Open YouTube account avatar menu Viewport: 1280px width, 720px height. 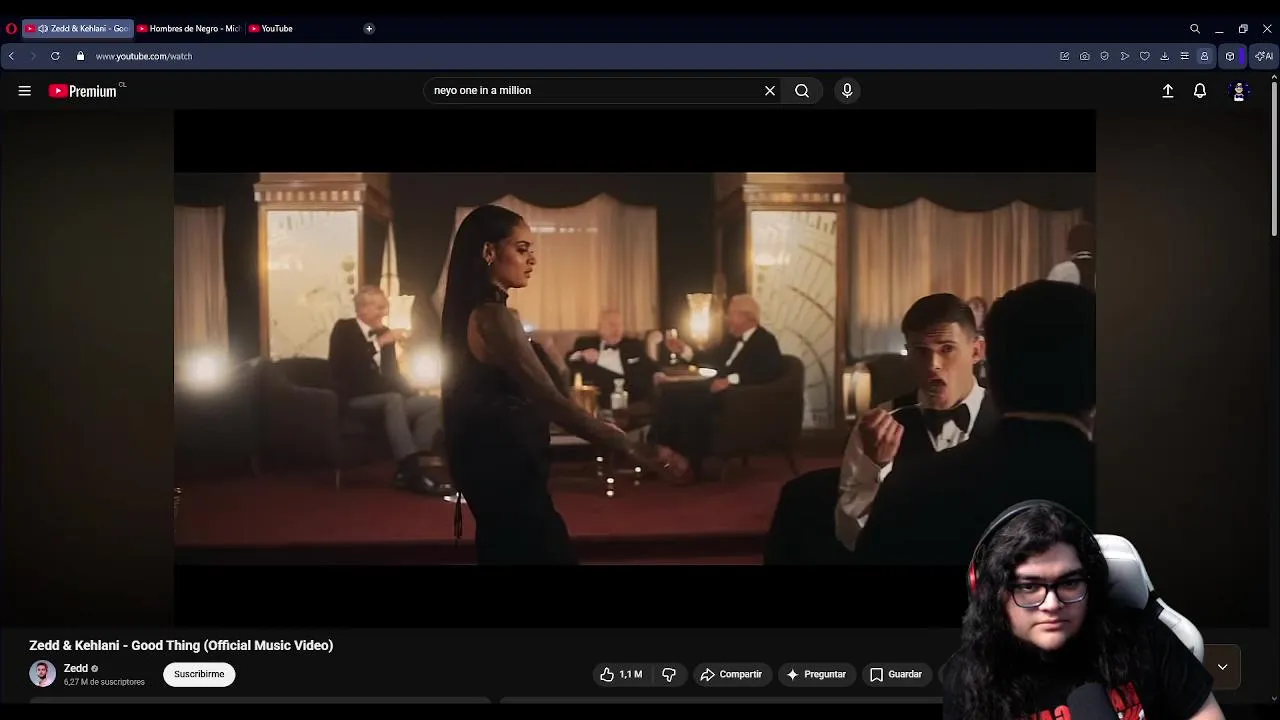pos(1239,91)
